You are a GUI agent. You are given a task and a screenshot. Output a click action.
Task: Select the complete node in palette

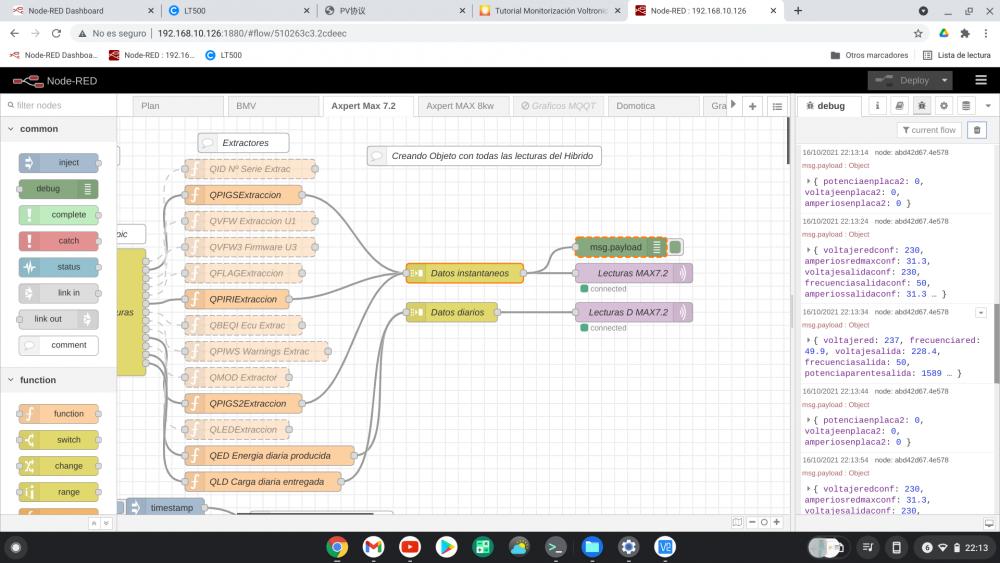[x=59, y=215]
